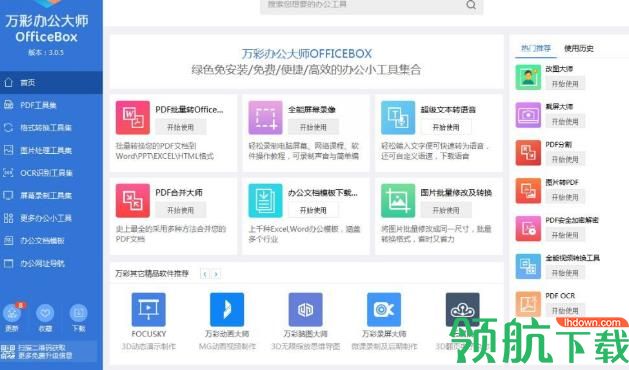
Task: Open the 图片批量修改及转换 image icon
Action: [x=398, y=200]
